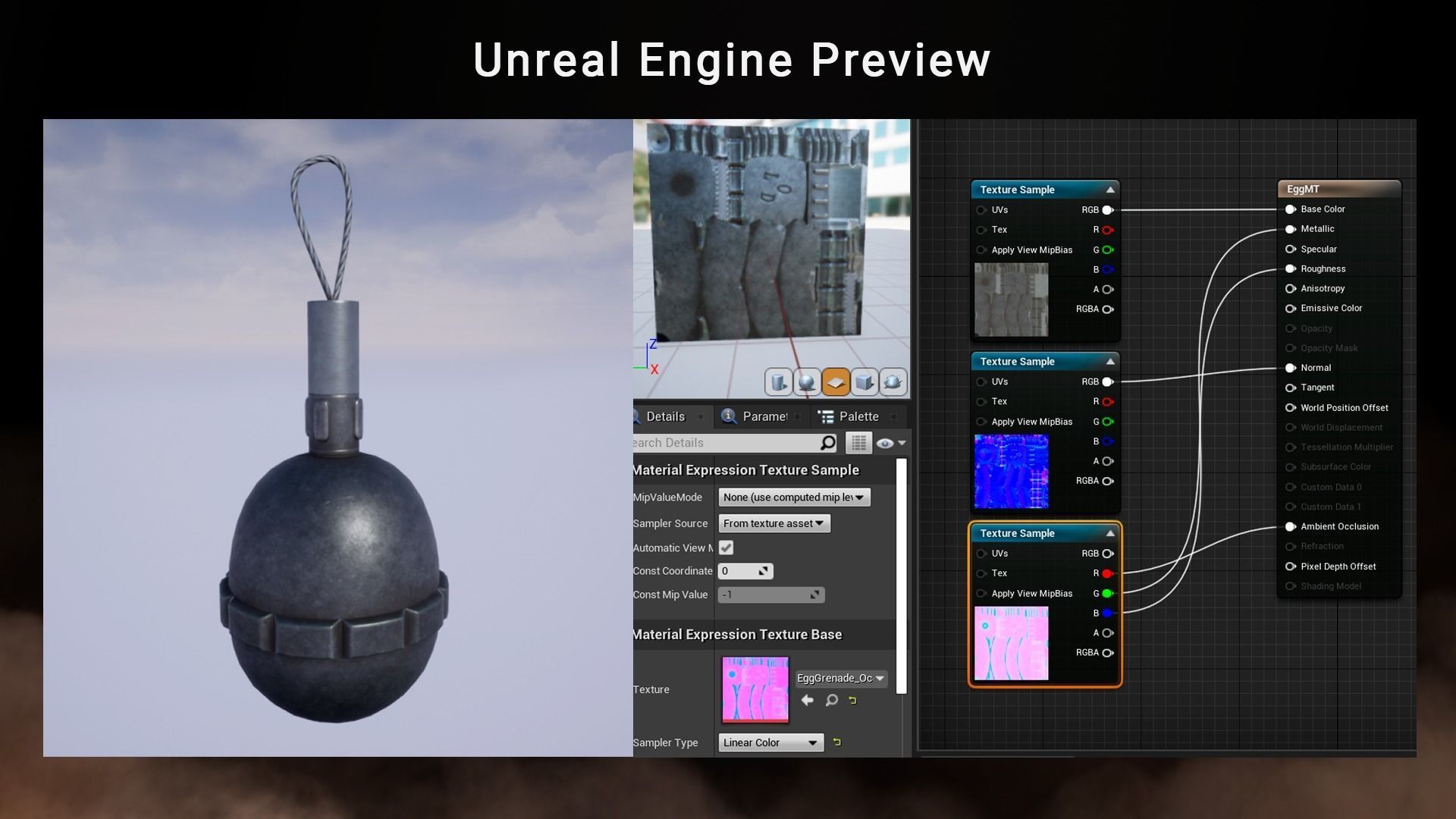Click RGB output pin on normal-map Texture Sample
The height and width of the screenshot is (819, 1456).
[1108, 382]
